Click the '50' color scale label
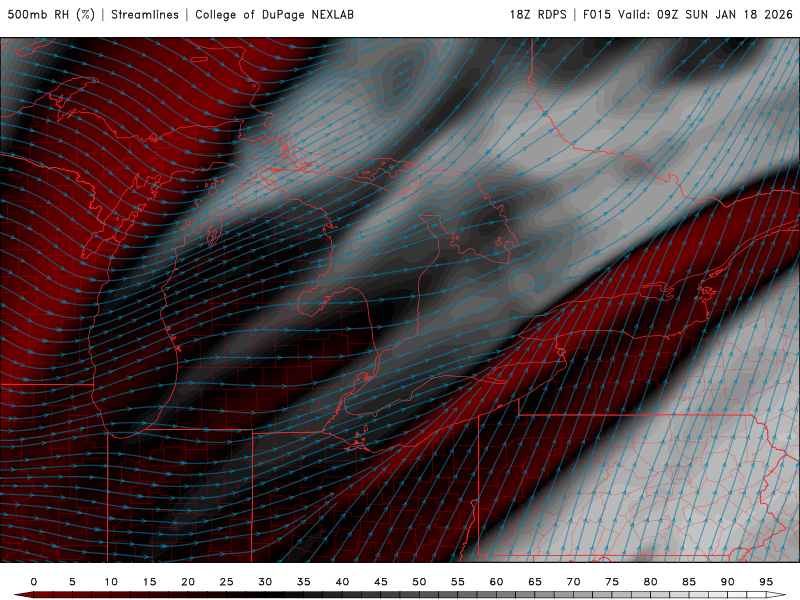This screenshot has width=800, height=600. coord(419,582)
